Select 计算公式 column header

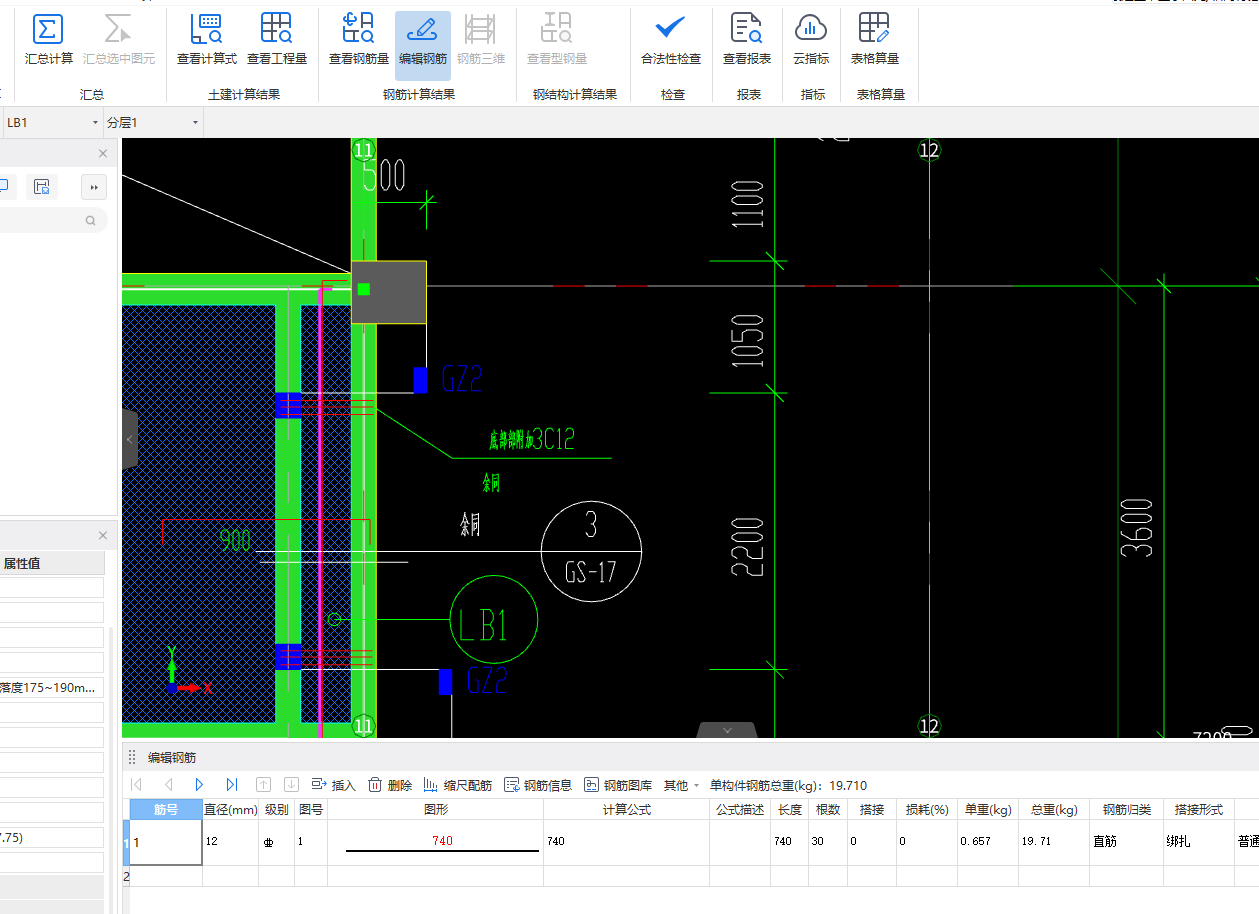tap(627, 810)
